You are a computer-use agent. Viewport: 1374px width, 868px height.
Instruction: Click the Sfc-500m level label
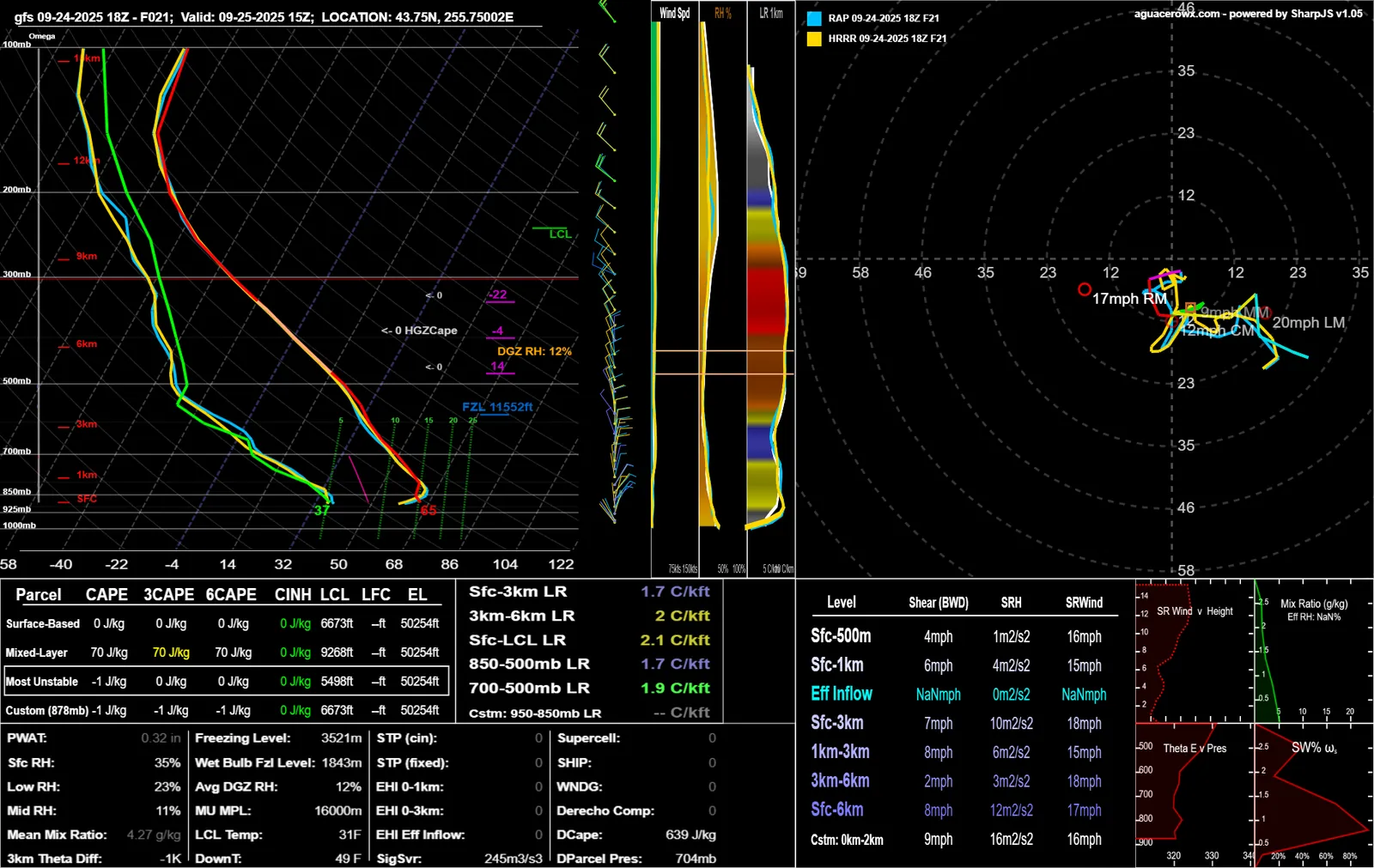click(x=841, y=636)
